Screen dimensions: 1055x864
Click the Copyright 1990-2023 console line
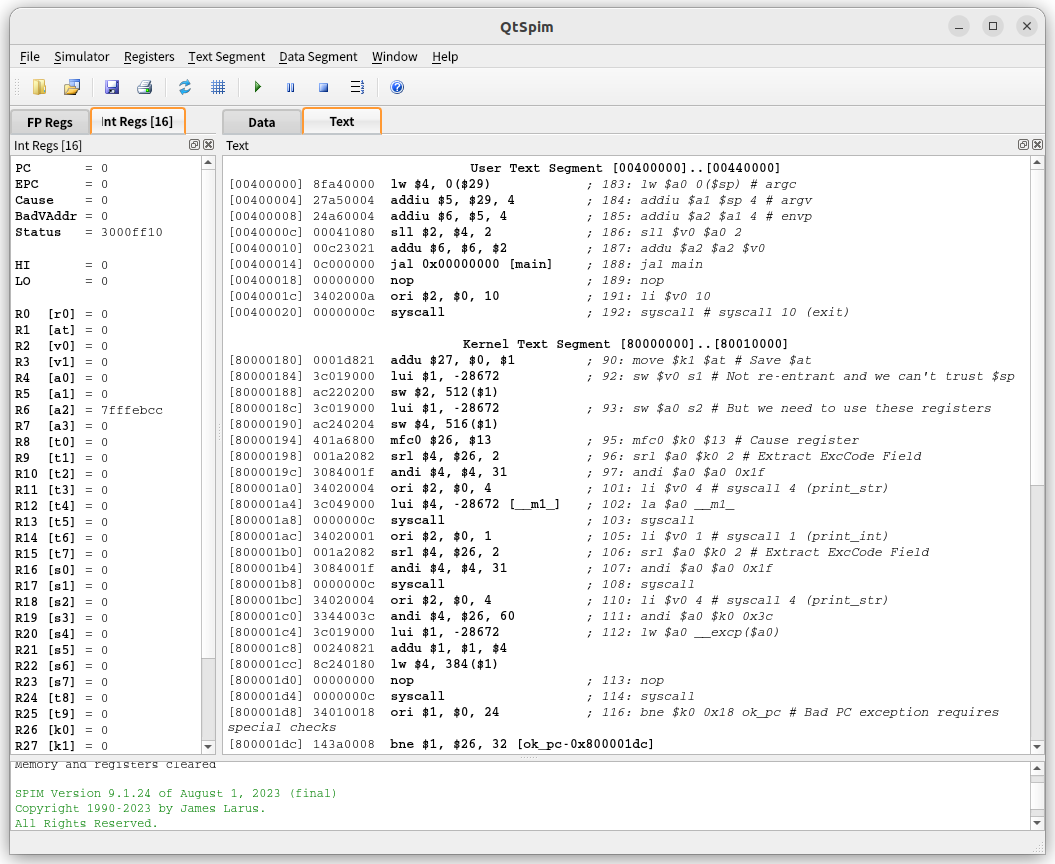[x=140, y=808]
